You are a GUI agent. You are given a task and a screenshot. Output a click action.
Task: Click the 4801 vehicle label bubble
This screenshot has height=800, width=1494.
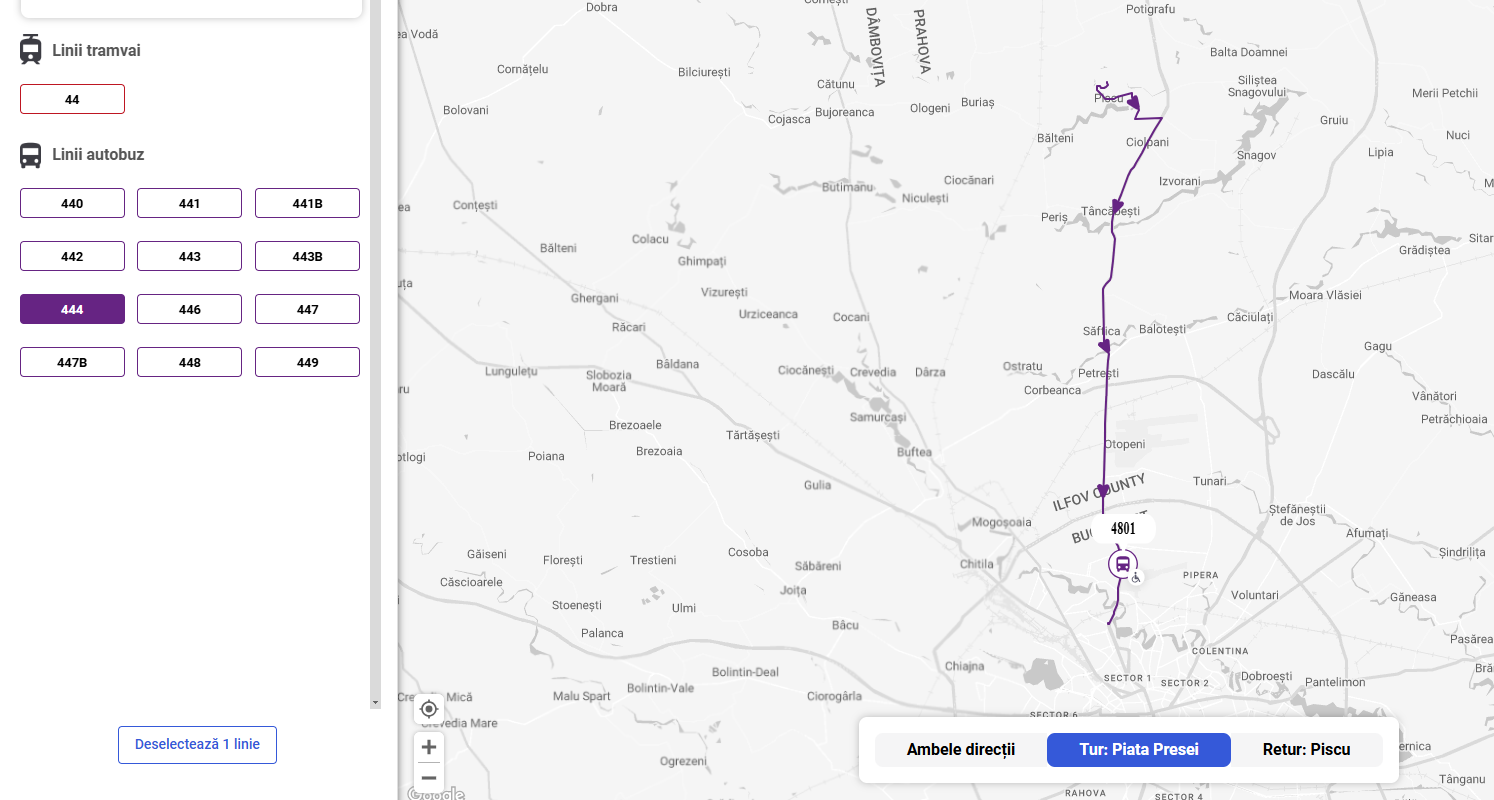(1123, 528)
